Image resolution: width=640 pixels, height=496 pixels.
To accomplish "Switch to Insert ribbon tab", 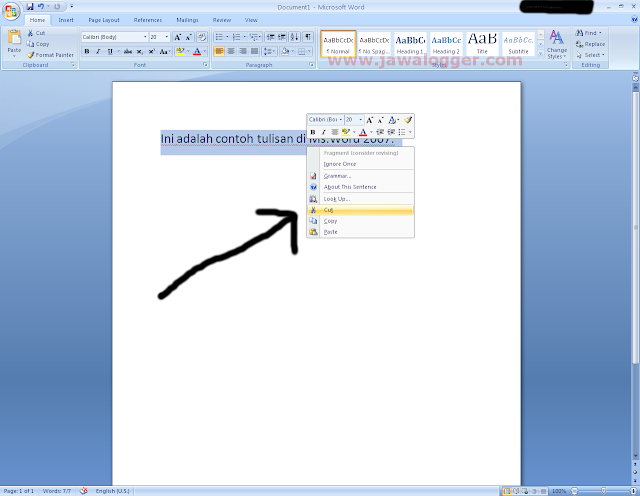I will (66, 20).
